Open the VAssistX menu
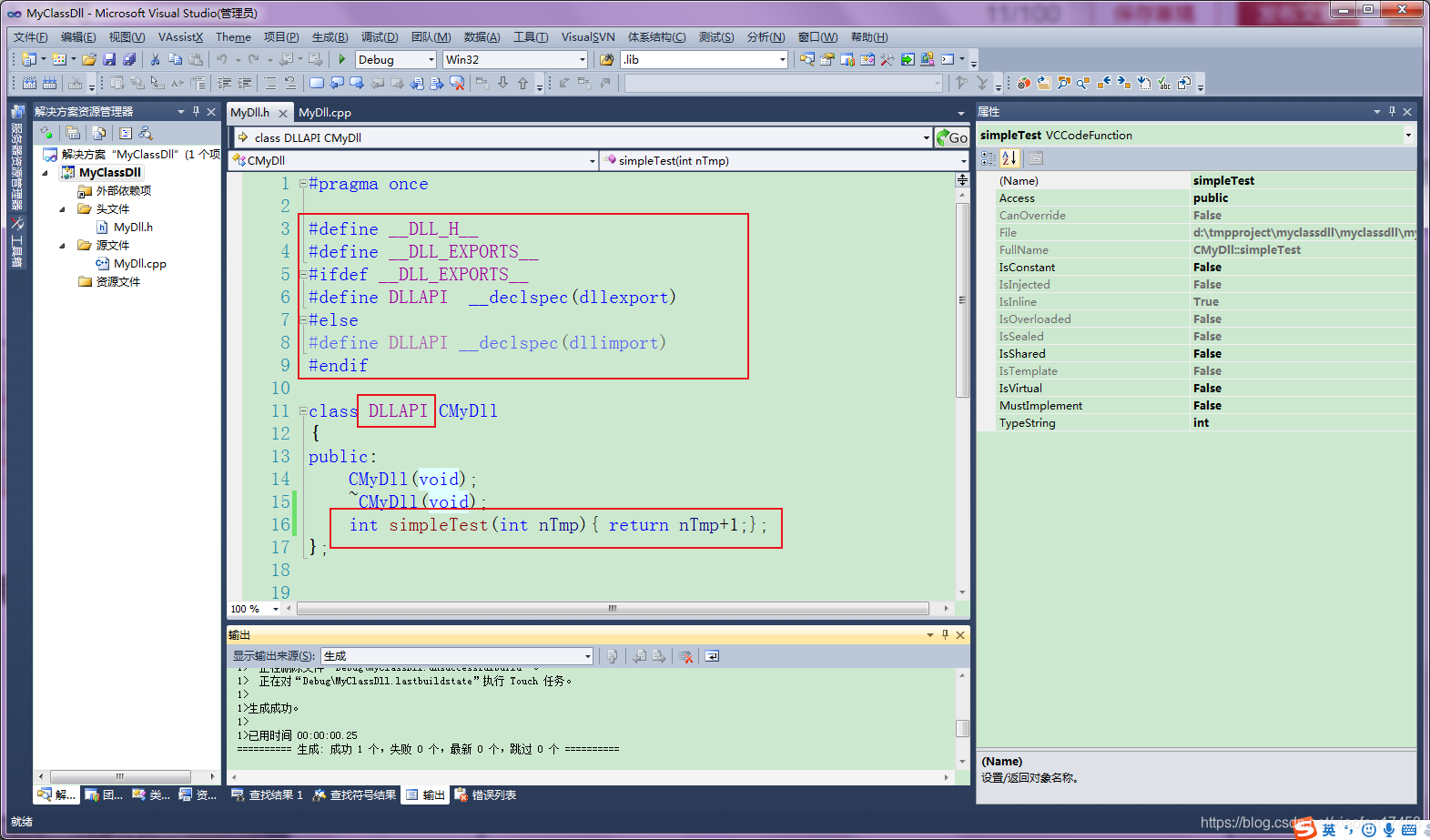1430x840 pixels. click(x=180, y=37)
